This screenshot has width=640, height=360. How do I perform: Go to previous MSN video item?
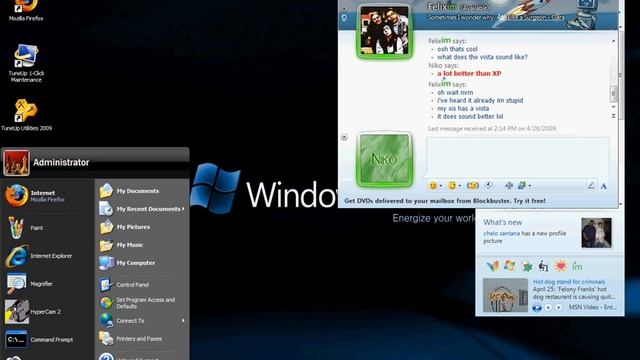tap(548, 307)
